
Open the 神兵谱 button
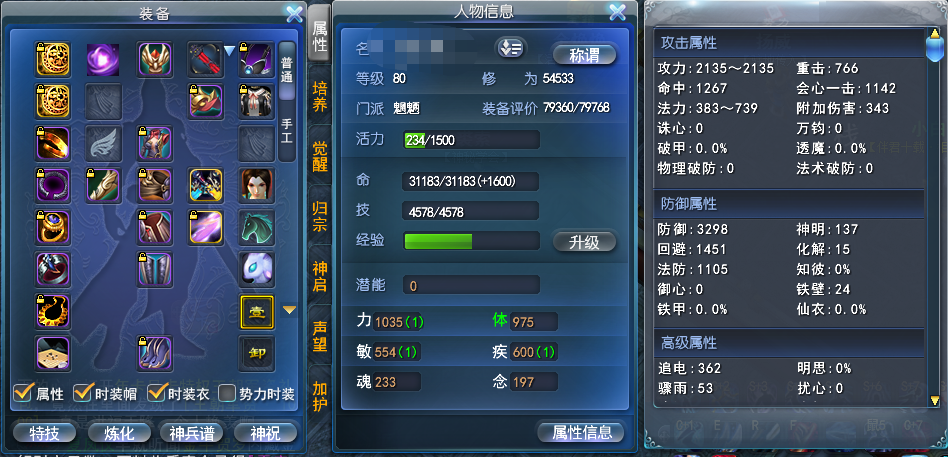192,433
